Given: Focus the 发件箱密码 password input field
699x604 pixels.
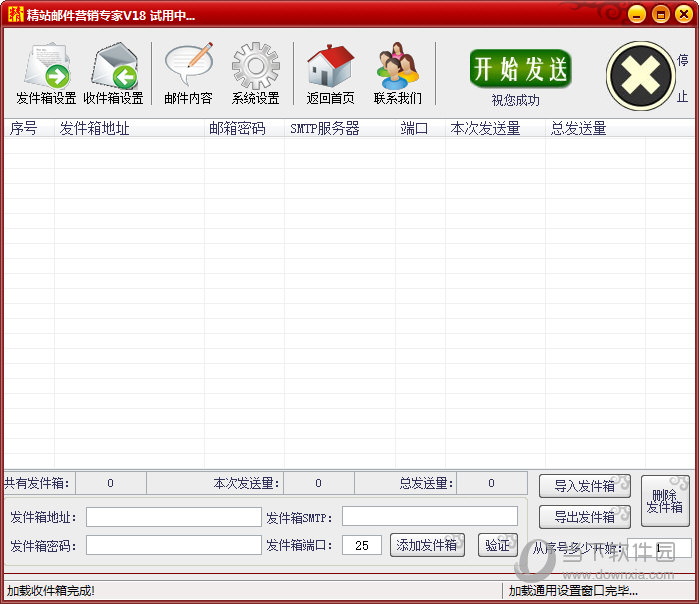Looking at the screenshot, I should (x=173, y=545).
